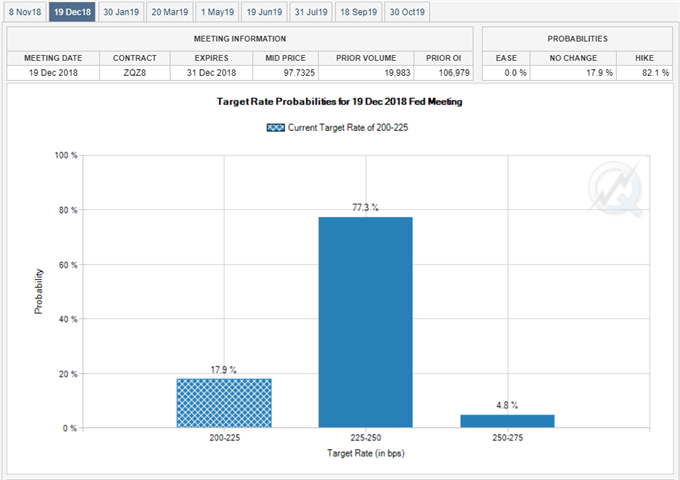Screen dimensions: 680x480
Task: Click the vertical Probability axis title
Action: (x=39, y=291)
